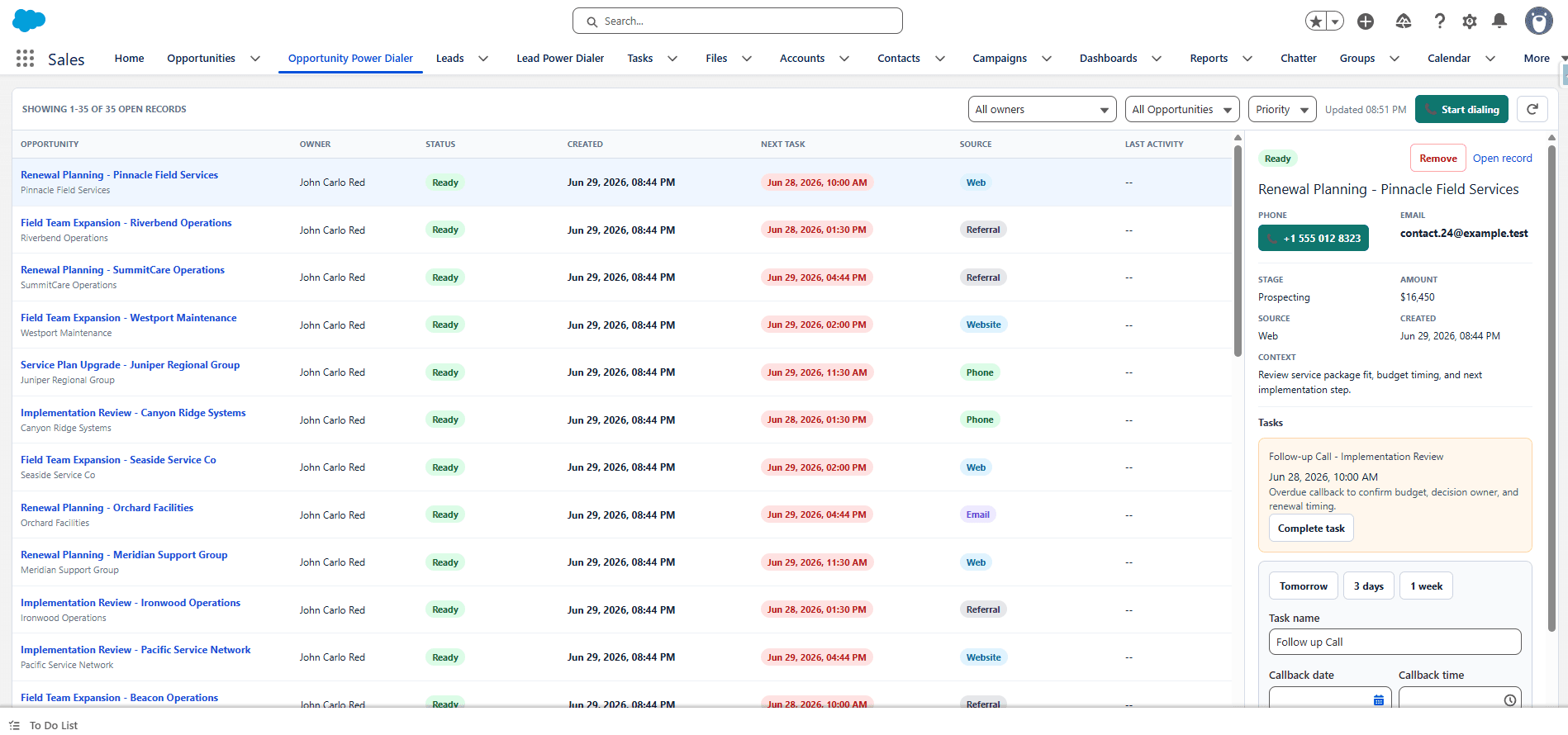Click the Email source badge in Orchard row

tap(977, 514)
